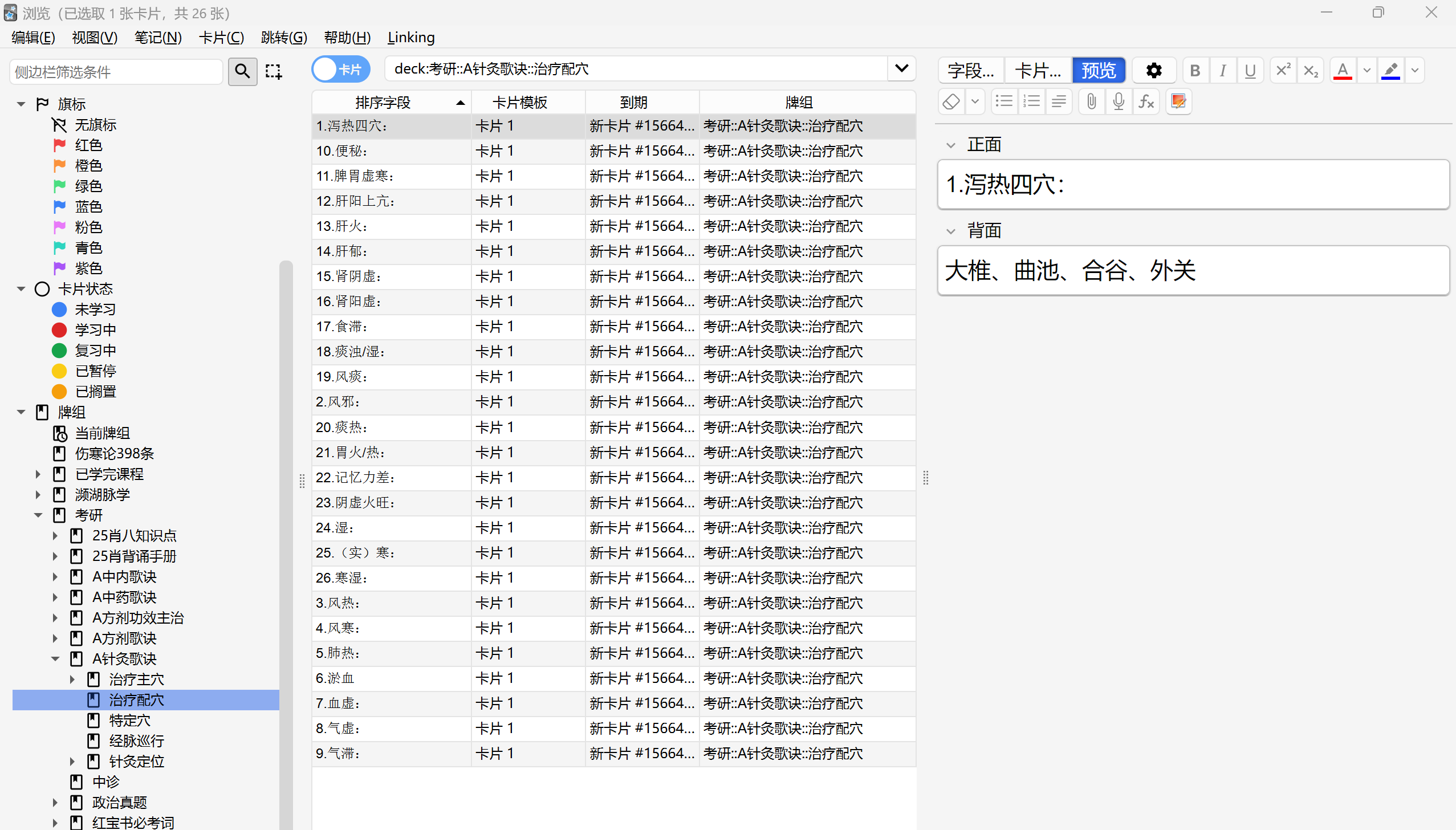Select the row 9.气滞：

(614, 754)
